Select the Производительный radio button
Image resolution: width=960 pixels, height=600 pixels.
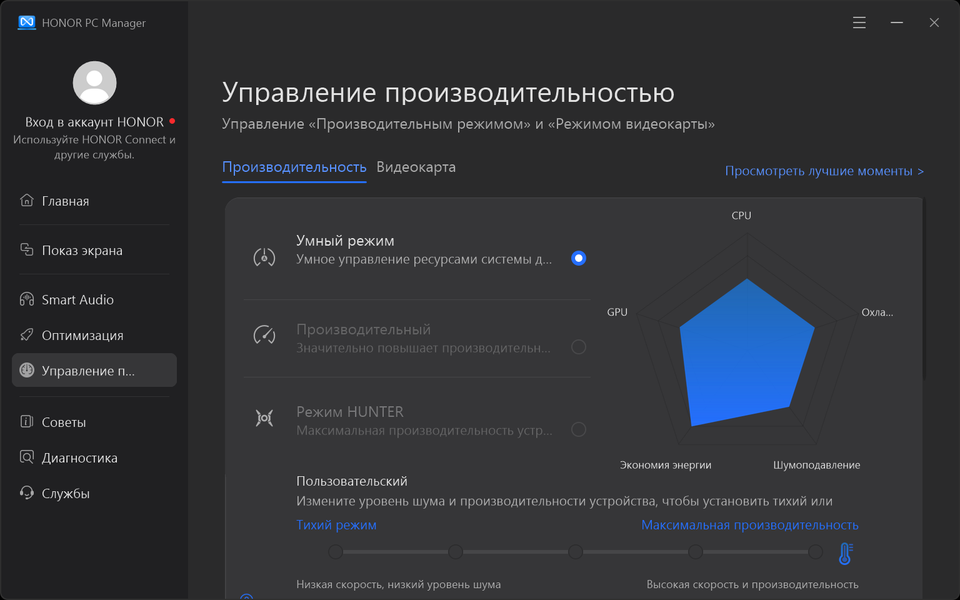click(579, 347)
